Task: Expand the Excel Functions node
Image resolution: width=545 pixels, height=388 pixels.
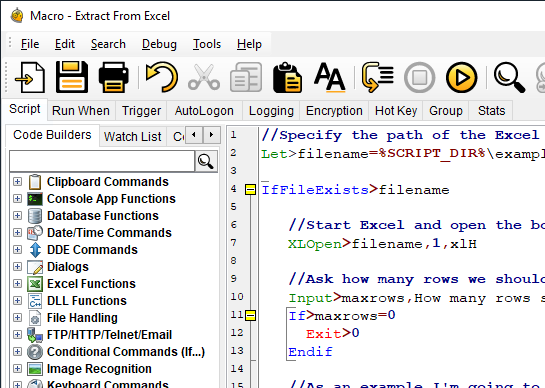Action: [x=17, y=284]
